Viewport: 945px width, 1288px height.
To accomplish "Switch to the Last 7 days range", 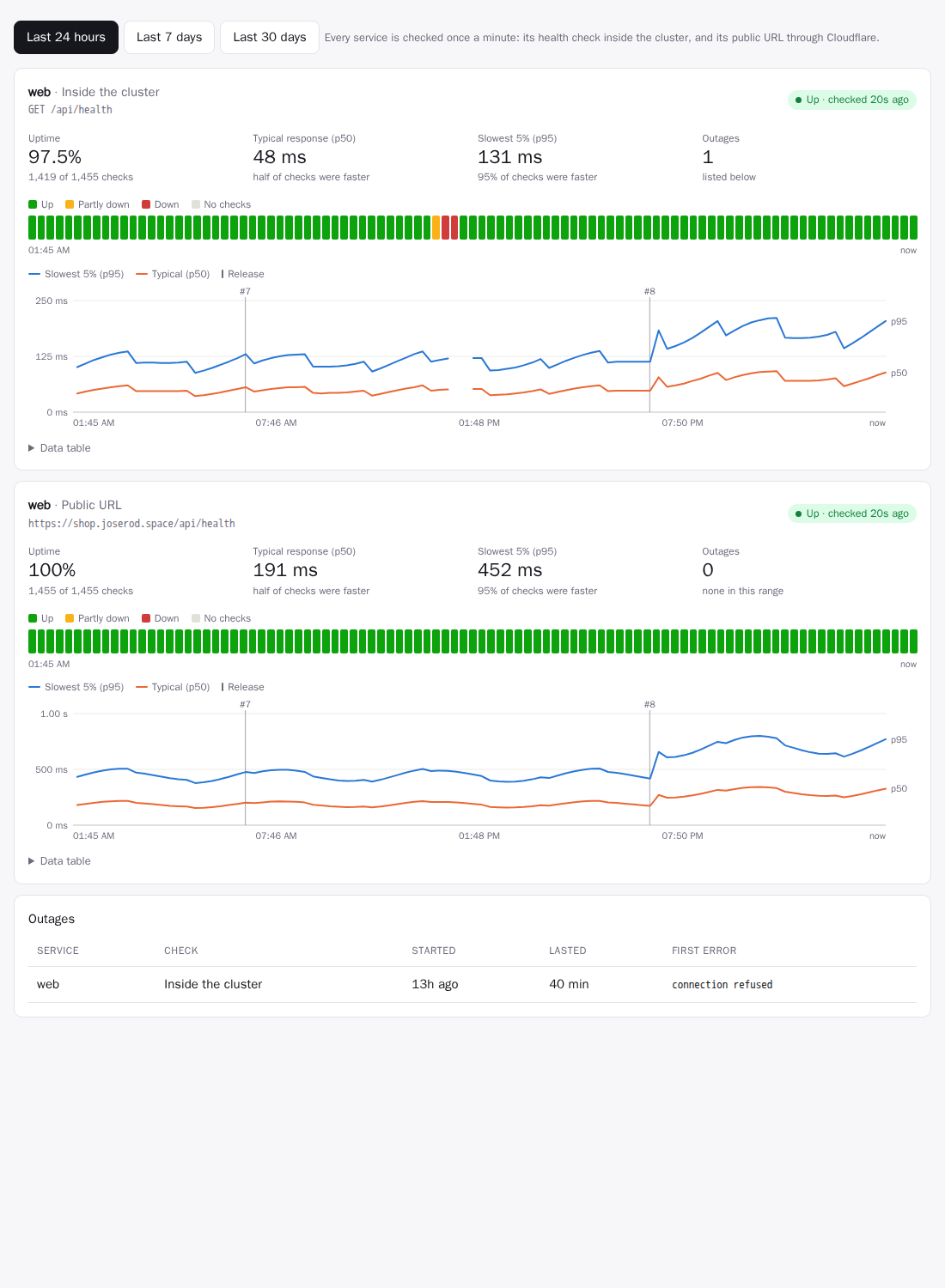I will 169,37.
